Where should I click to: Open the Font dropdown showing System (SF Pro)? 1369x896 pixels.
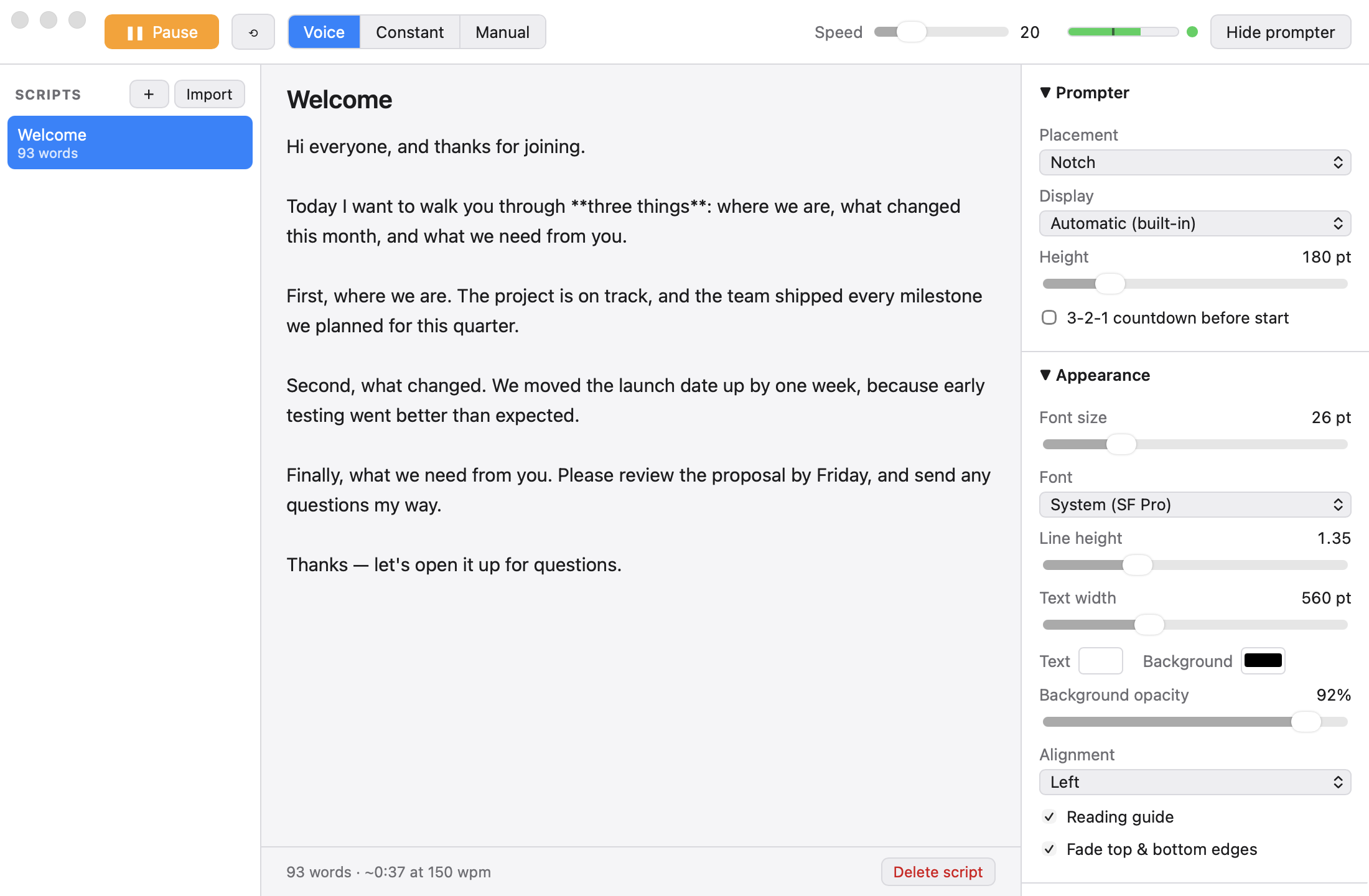[1195, 505]
